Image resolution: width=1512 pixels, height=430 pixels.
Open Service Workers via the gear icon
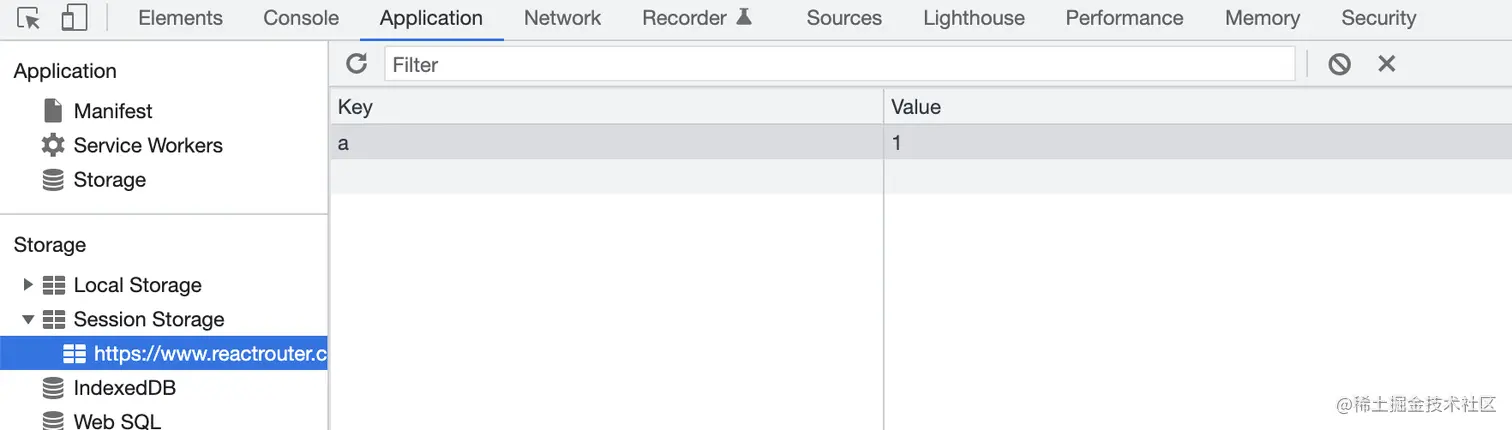point(53,145)
